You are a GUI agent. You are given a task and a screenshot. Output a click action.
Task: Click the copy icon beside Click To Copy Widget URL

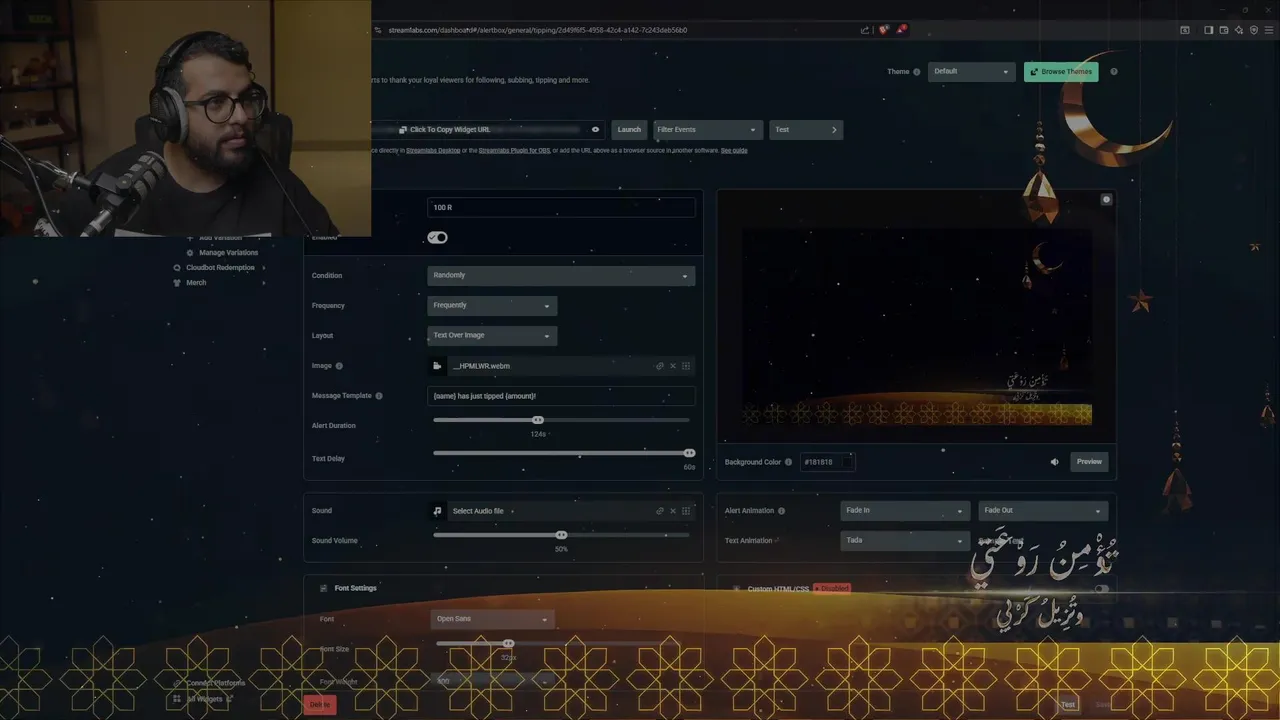[402, 130]
